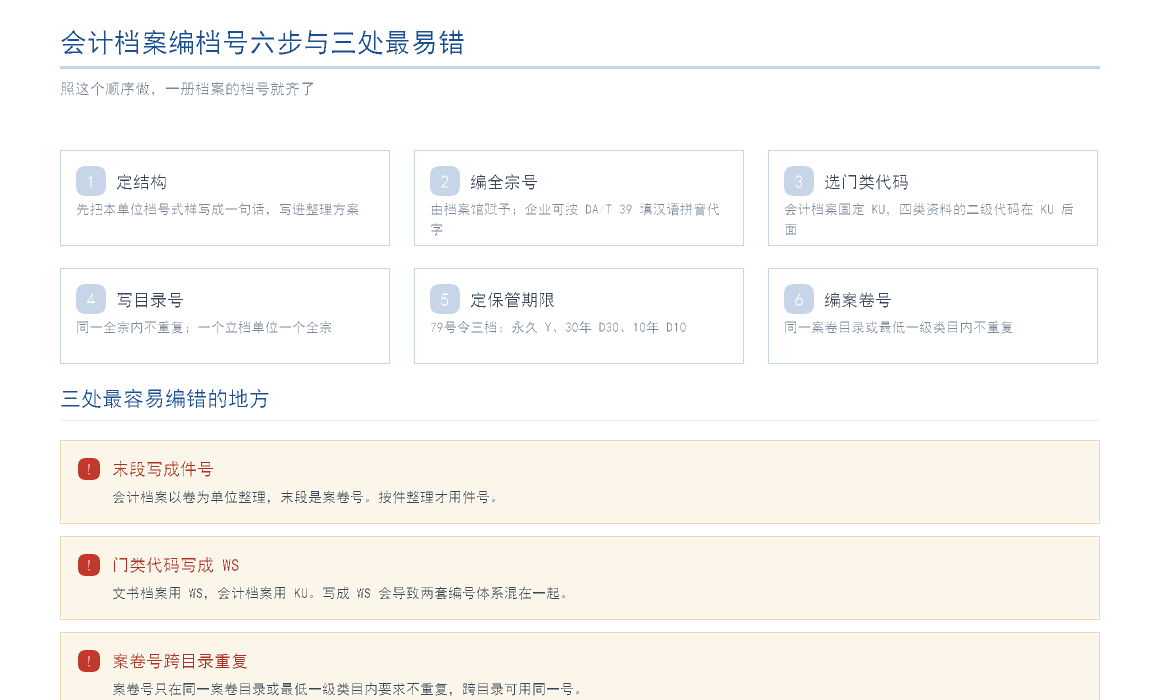The height and width of the screenshot is (700, 1160).
Task: Click the text 会计档案以卷为单位整理
Action: tap(305, 497)
